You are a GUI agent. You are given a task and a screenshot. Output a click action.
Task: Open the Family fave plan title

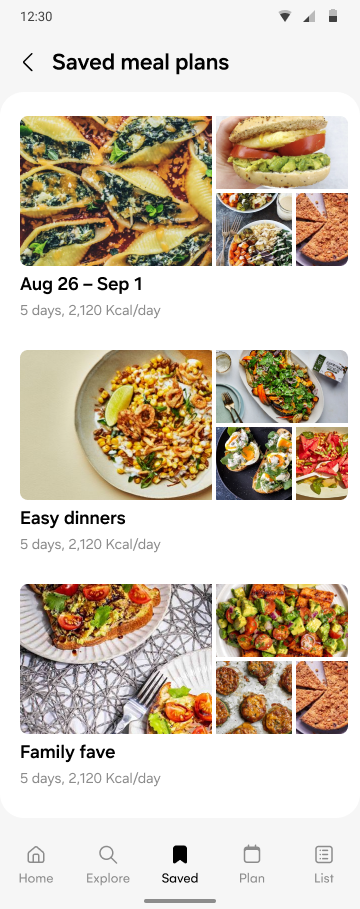point(68,752)
